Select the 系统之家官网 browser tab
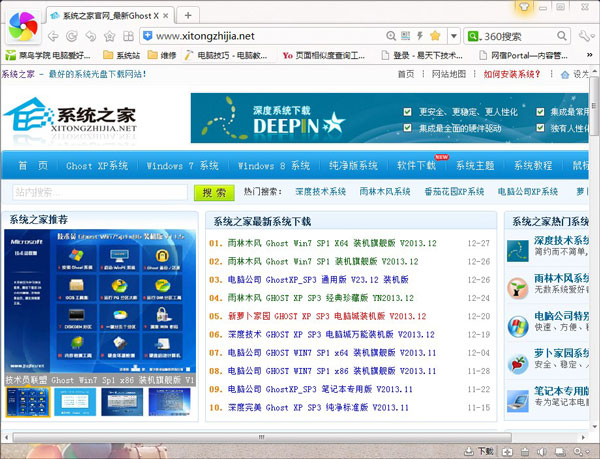This screenshot has height=459, width=600. pos(110,16)
